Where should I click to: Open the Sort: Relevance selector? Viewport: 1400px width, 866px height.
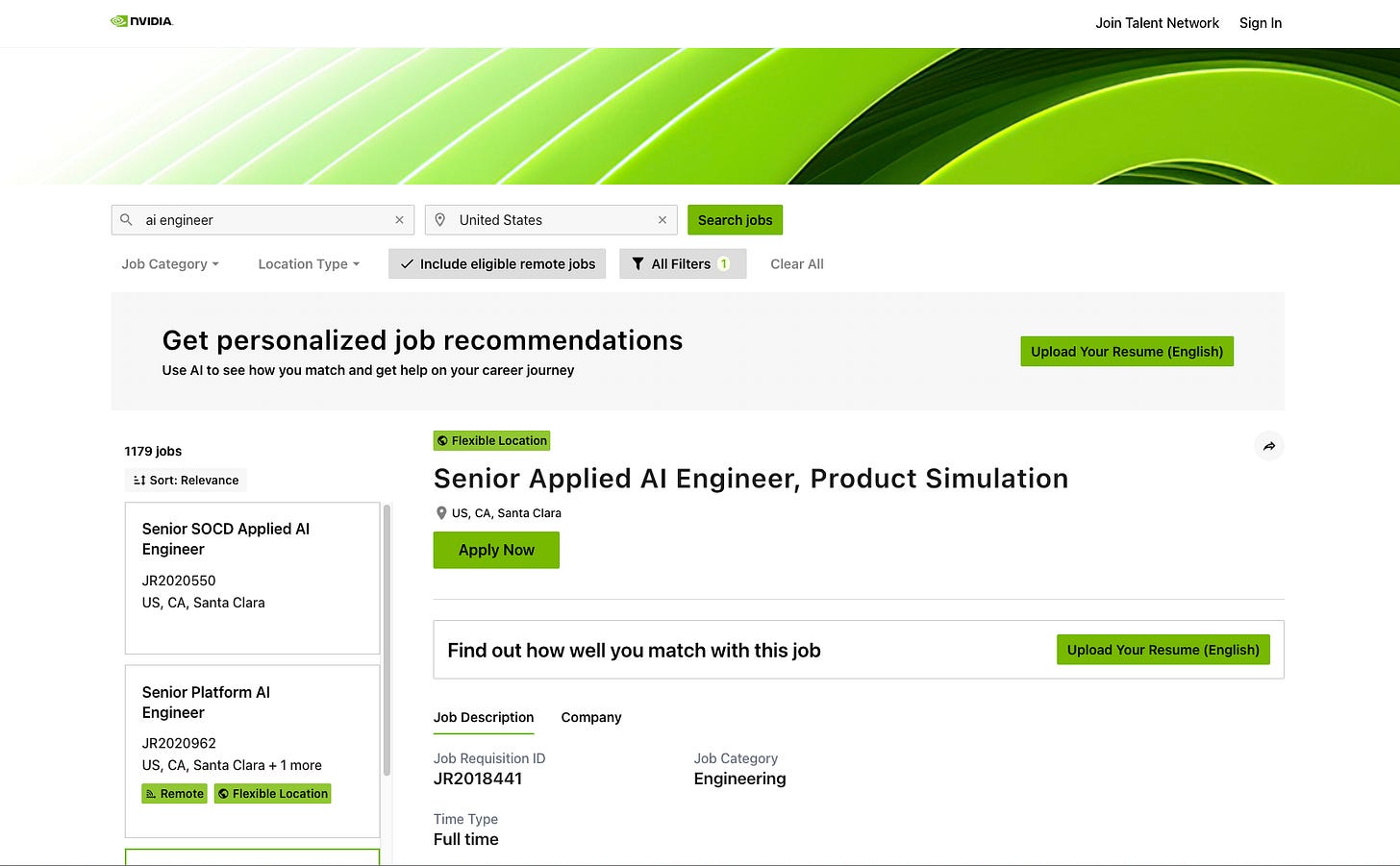(x=186, y=480)
